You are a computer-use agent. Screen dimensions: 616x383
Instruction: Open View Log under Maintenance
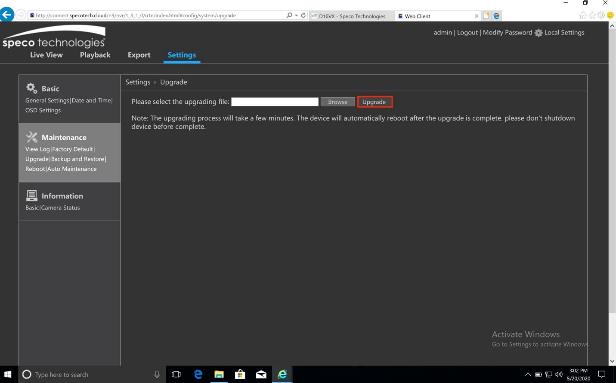click(x=37, y=149)
